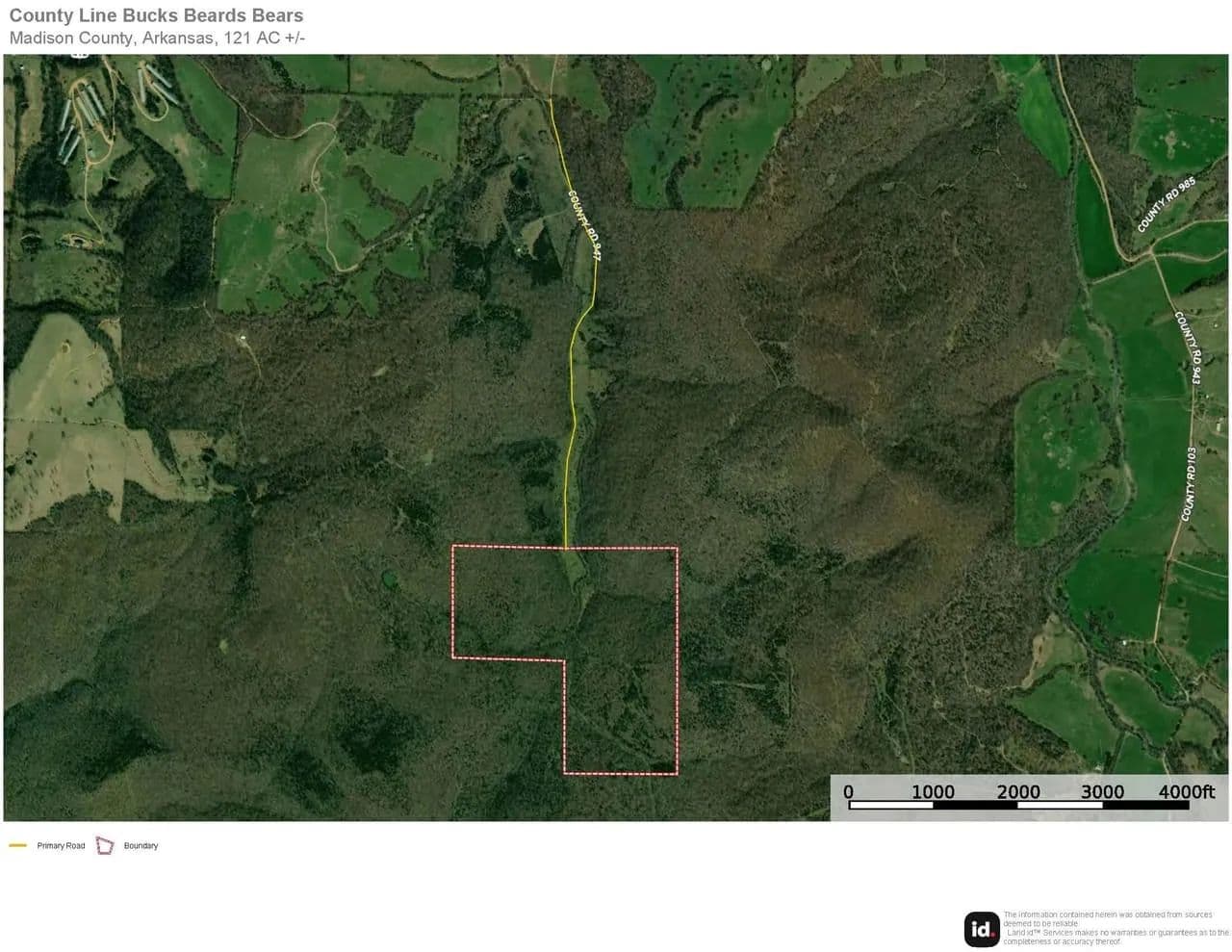This screenshot has height=952, width=1232.
Task: Click the yellow Primary Road legend line icon
Action: coord(17,846)
